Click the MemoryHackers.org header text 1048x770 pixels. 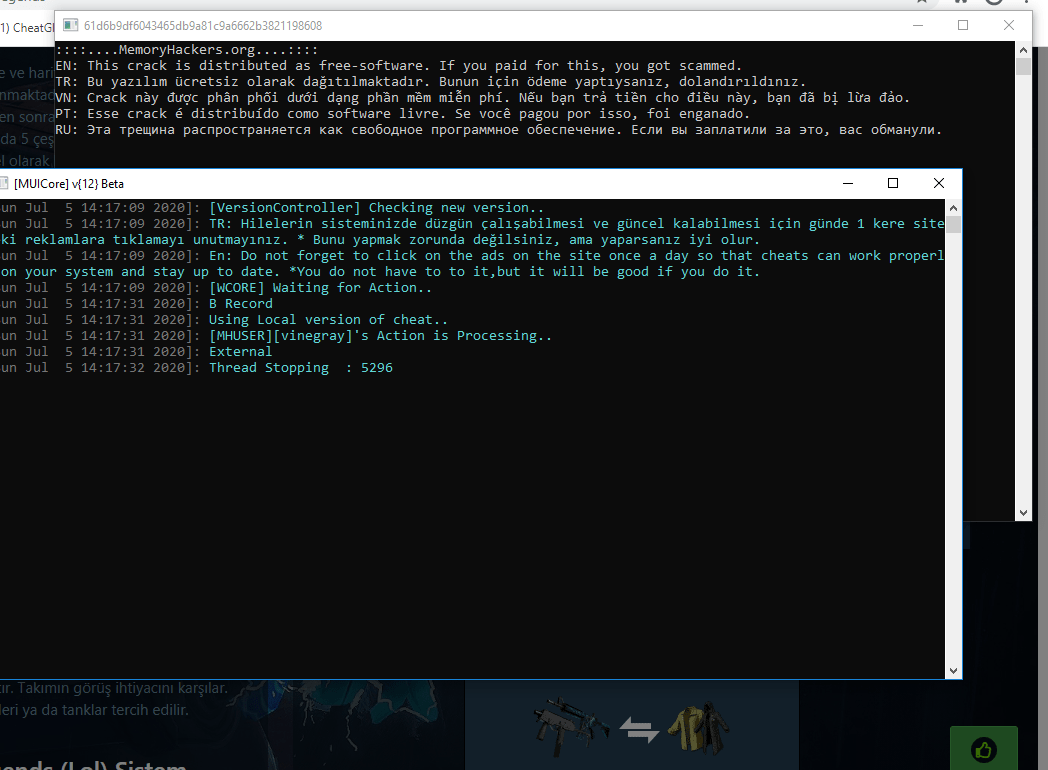[187, 49]
